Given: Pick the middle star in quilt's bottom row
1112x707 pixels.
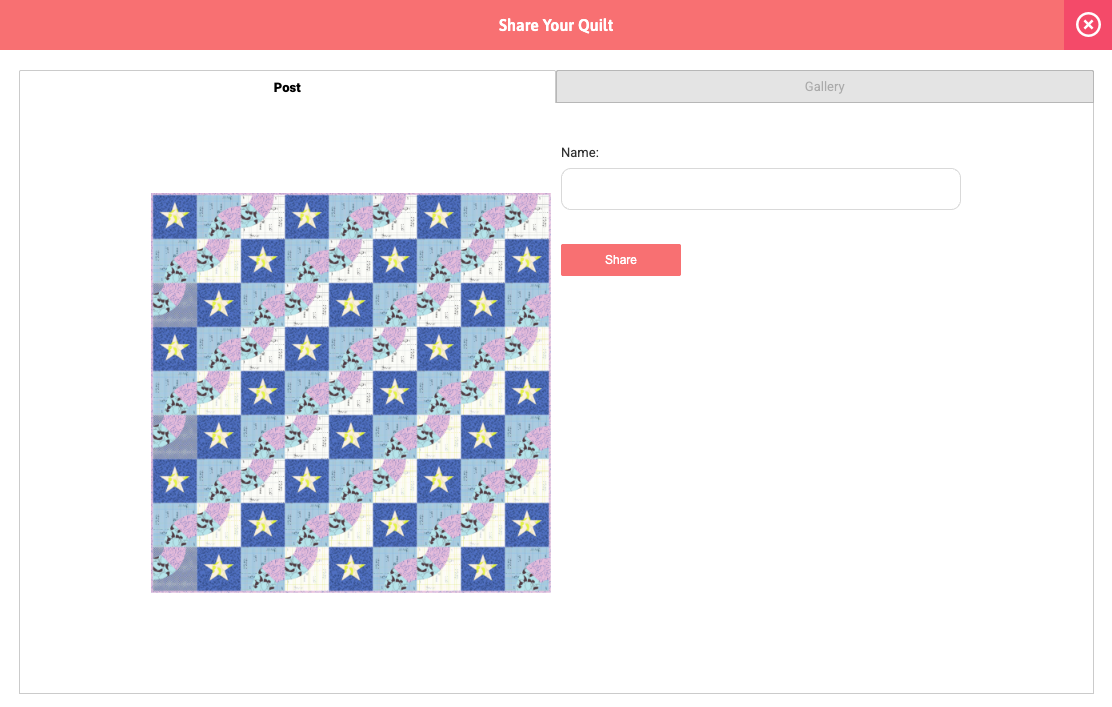Looking at the screenshot, I should pyautogui.click(x=351, y=569).
